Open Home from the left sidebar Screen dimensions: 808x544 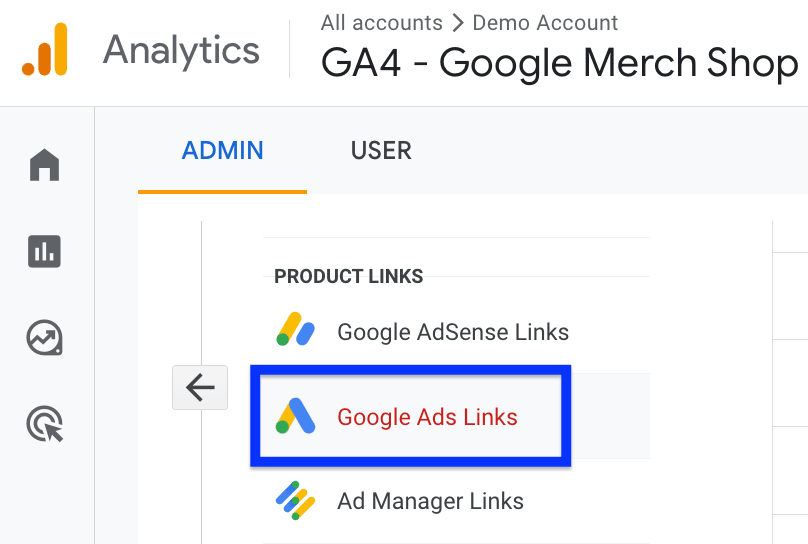45,164
